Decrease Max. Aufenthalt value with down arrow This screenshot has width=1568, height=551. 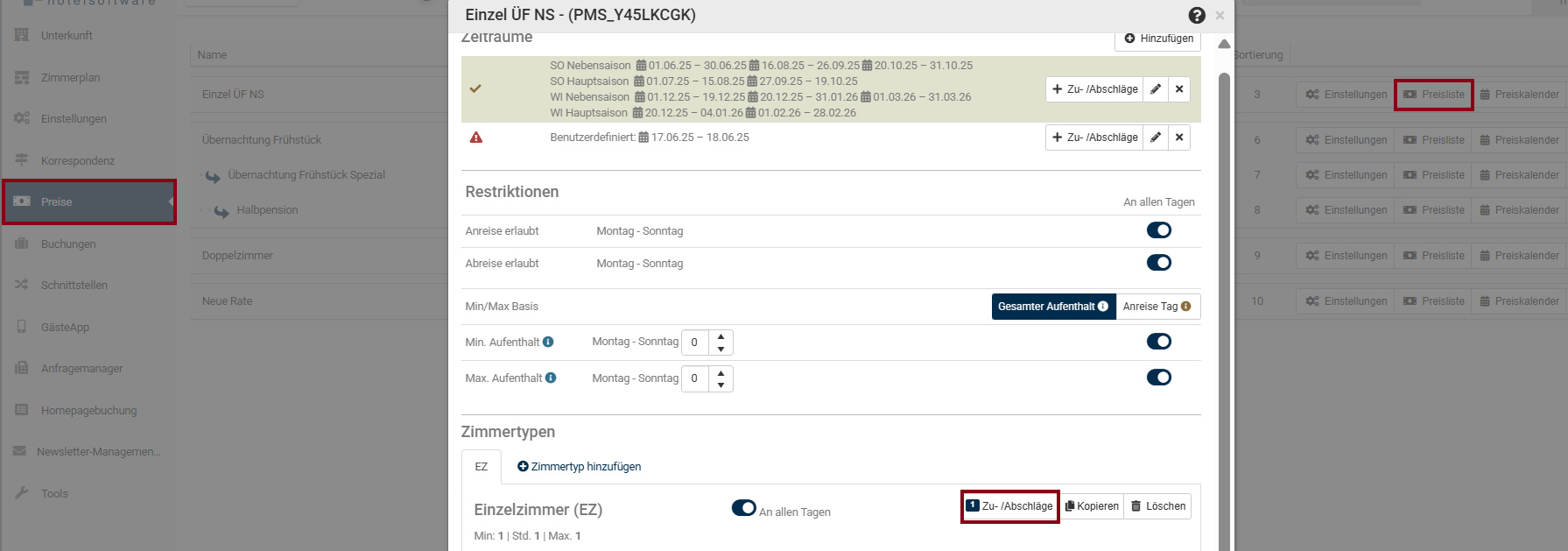click(721, 385)
